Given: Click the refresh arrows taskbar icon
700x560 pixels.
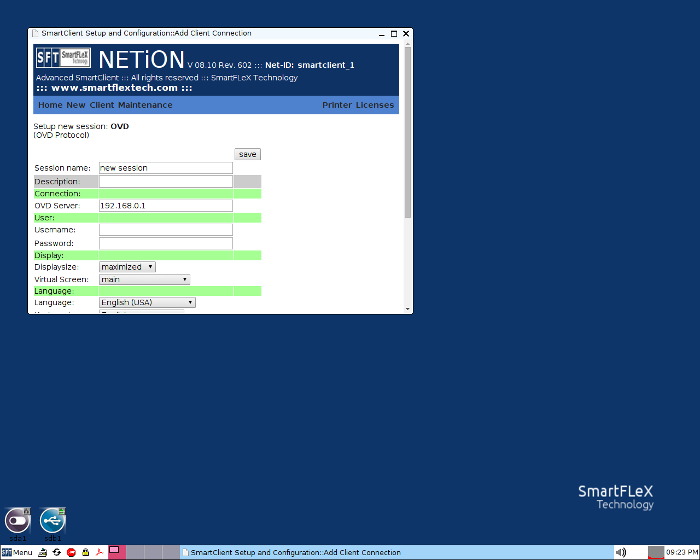Looking at the screenshot, I should click(x=57, y=552).
